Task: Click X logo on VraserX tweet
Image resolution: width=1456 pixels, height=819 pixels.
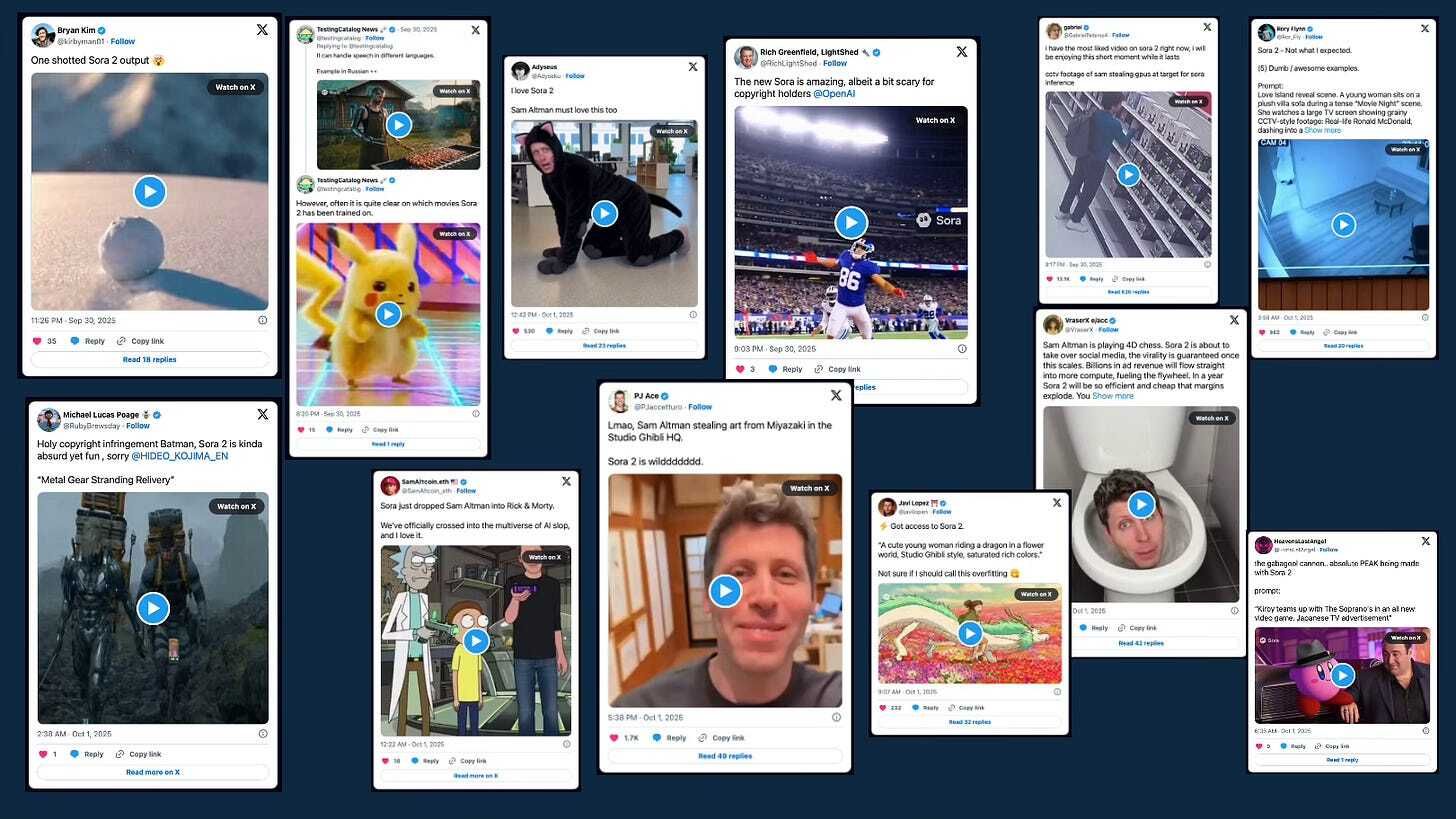Action: (x=1233, y=320)
